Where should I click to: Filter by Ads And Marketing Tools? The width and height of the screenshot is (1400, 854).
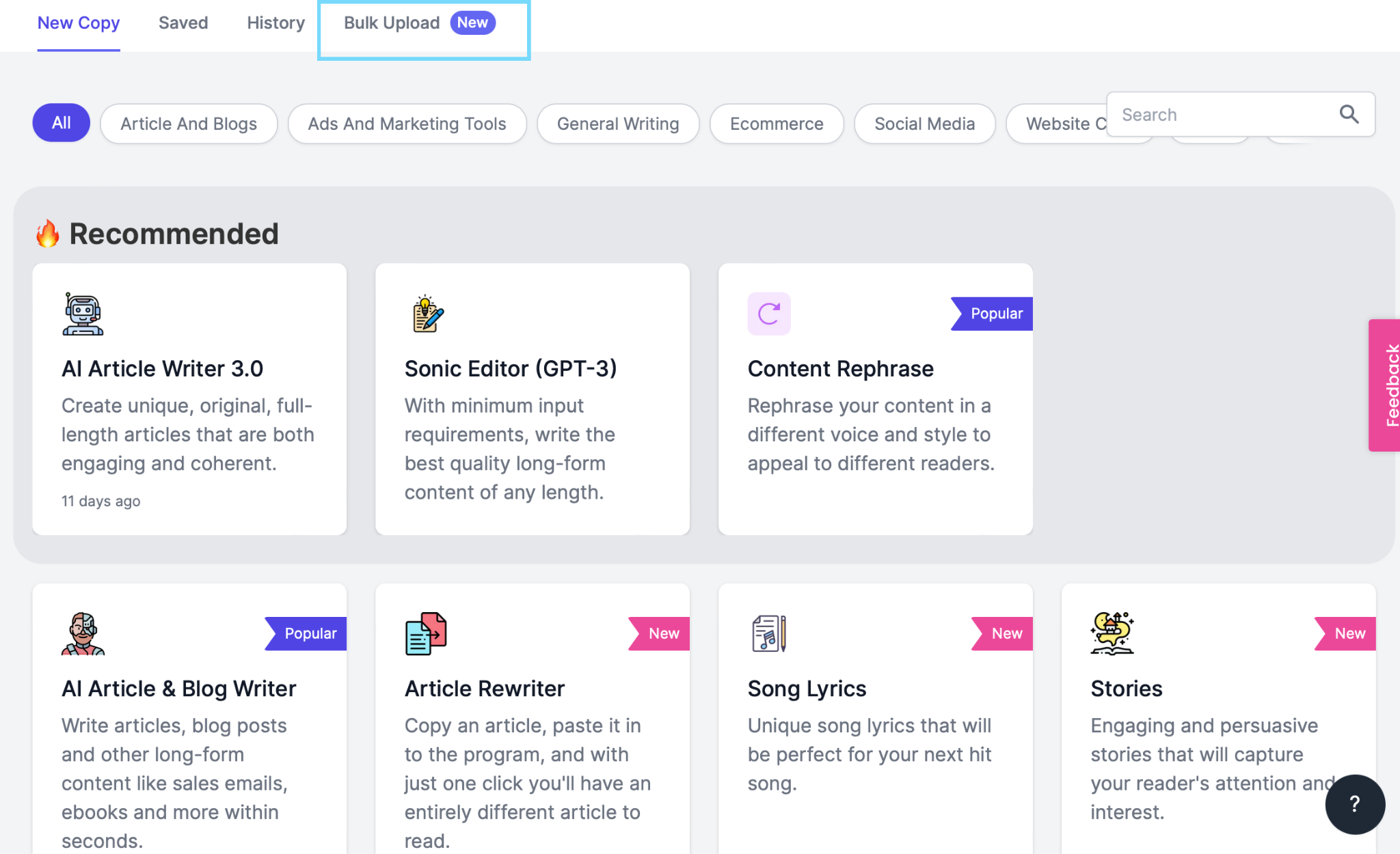(407, 124)
